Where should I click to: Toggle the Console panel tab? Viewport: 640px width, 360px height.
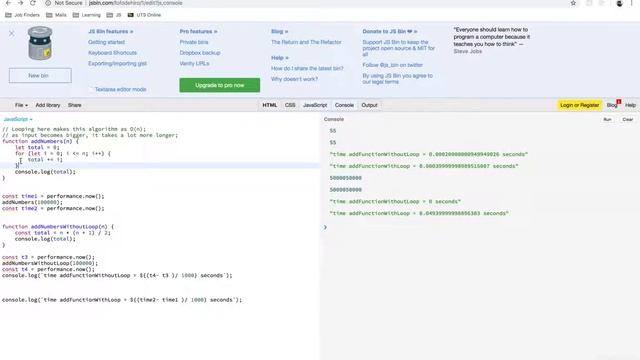coord(344,105)
